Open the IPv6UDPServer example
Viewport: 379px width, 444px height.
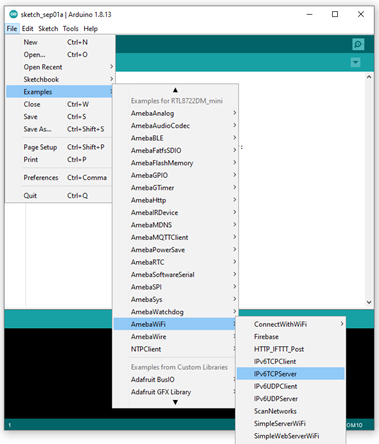coord(291,399)
